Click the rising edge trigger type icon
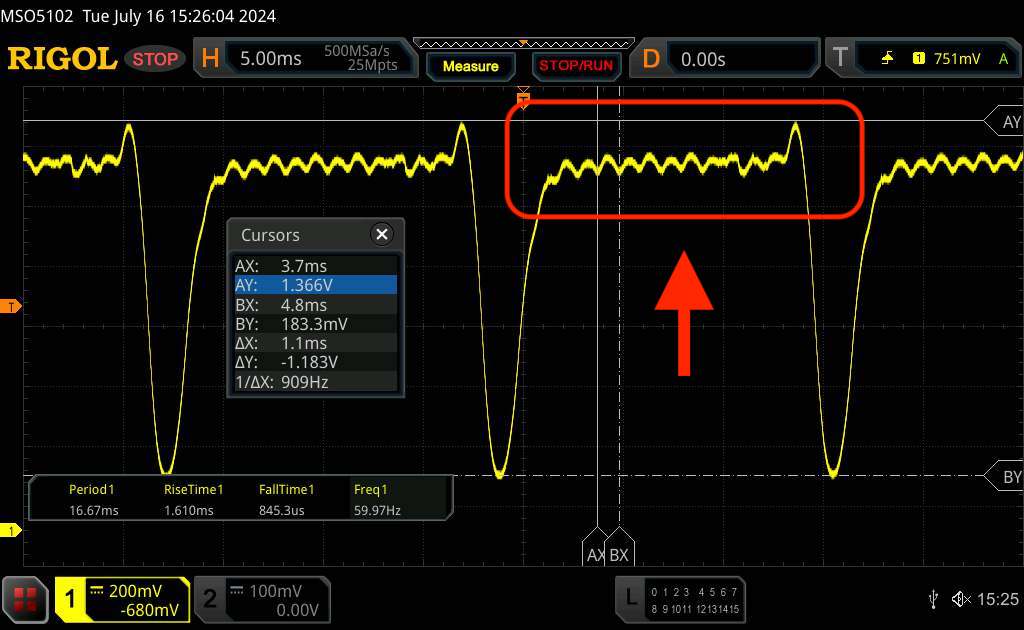The image size is (1024, 630). (x=887, y=59)
